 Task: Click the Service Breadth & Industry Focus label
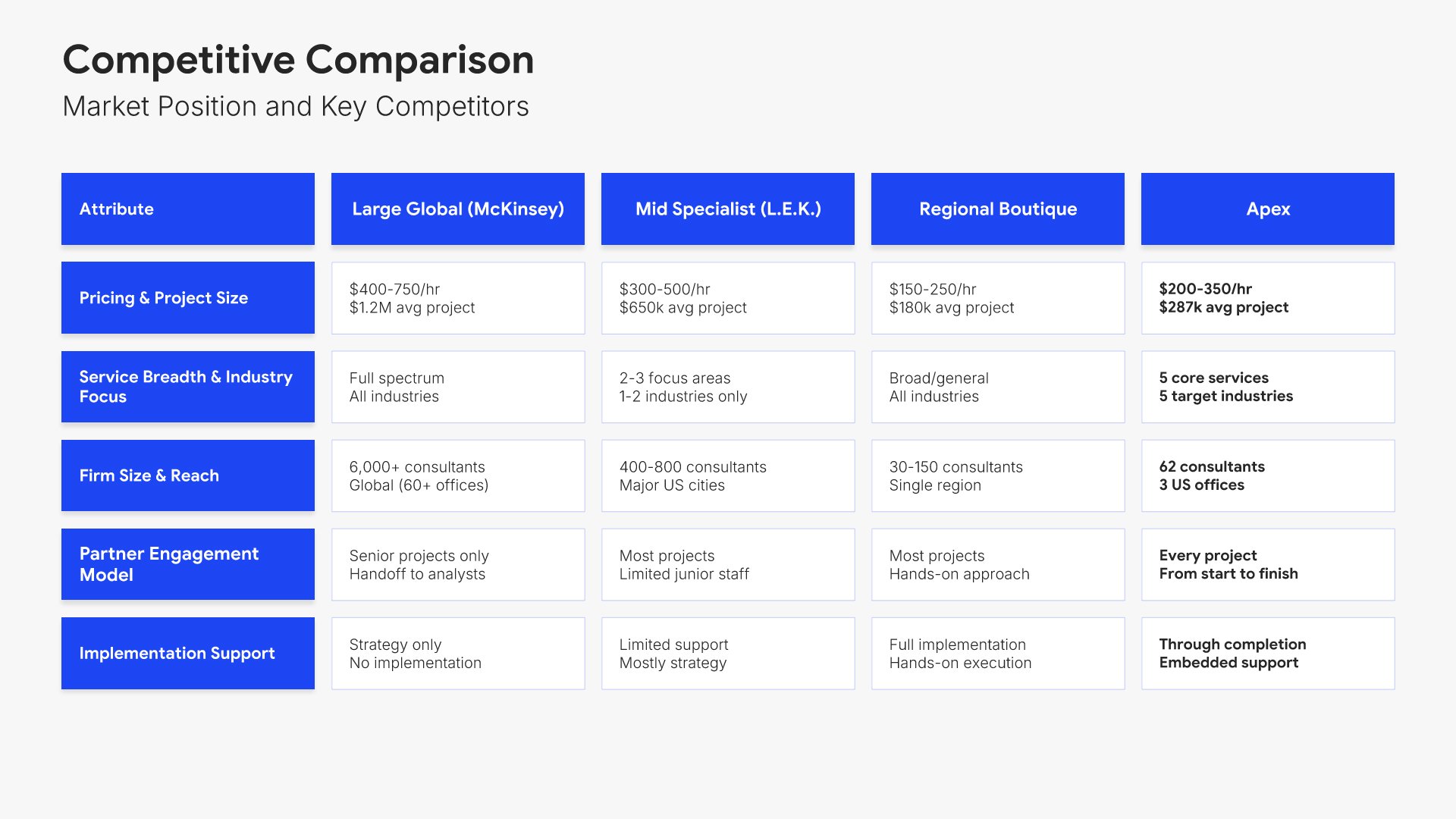point(187,387)
